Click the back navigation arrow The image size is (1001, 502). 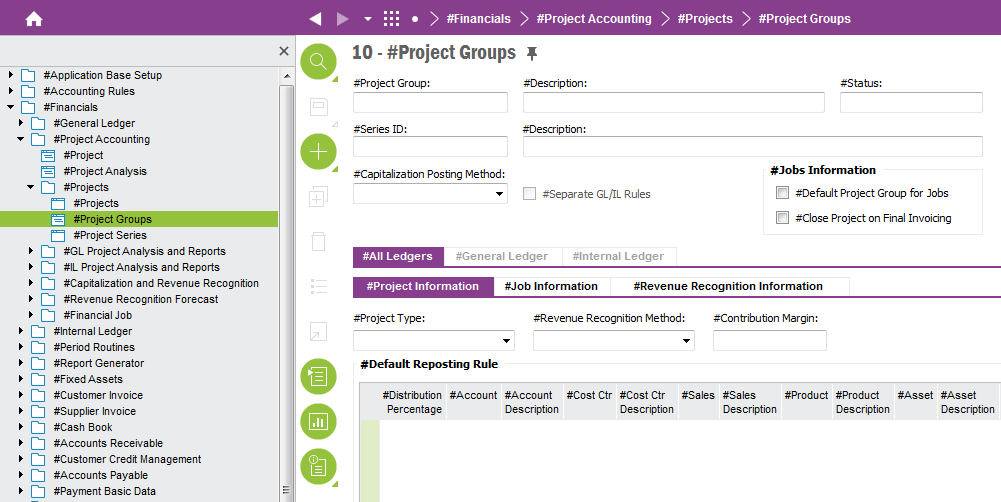[x=315, y=19]
